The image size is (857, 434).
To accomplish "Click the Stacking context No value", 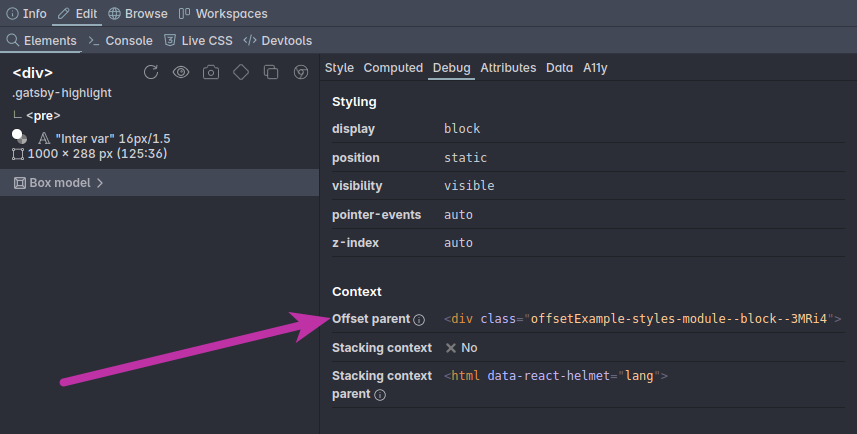I will click(461, 348).
